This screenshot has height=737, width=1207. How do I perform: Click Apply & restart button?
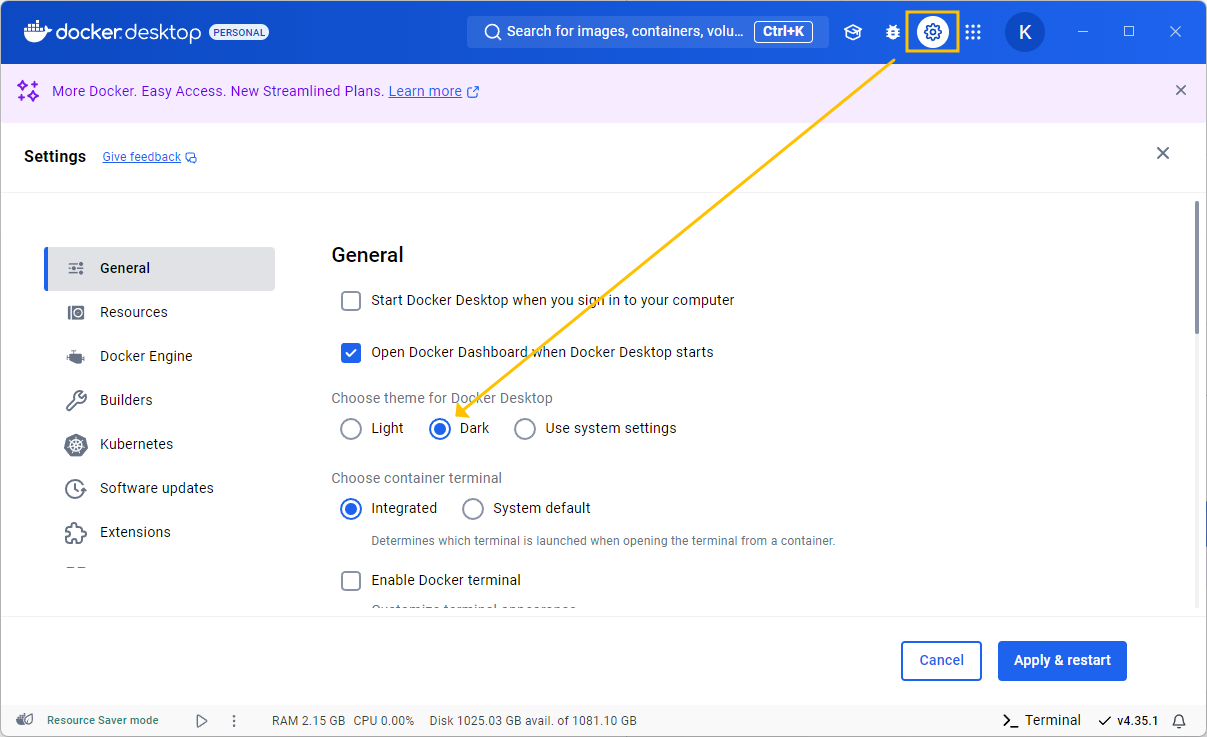click(x=1062, y=661)
